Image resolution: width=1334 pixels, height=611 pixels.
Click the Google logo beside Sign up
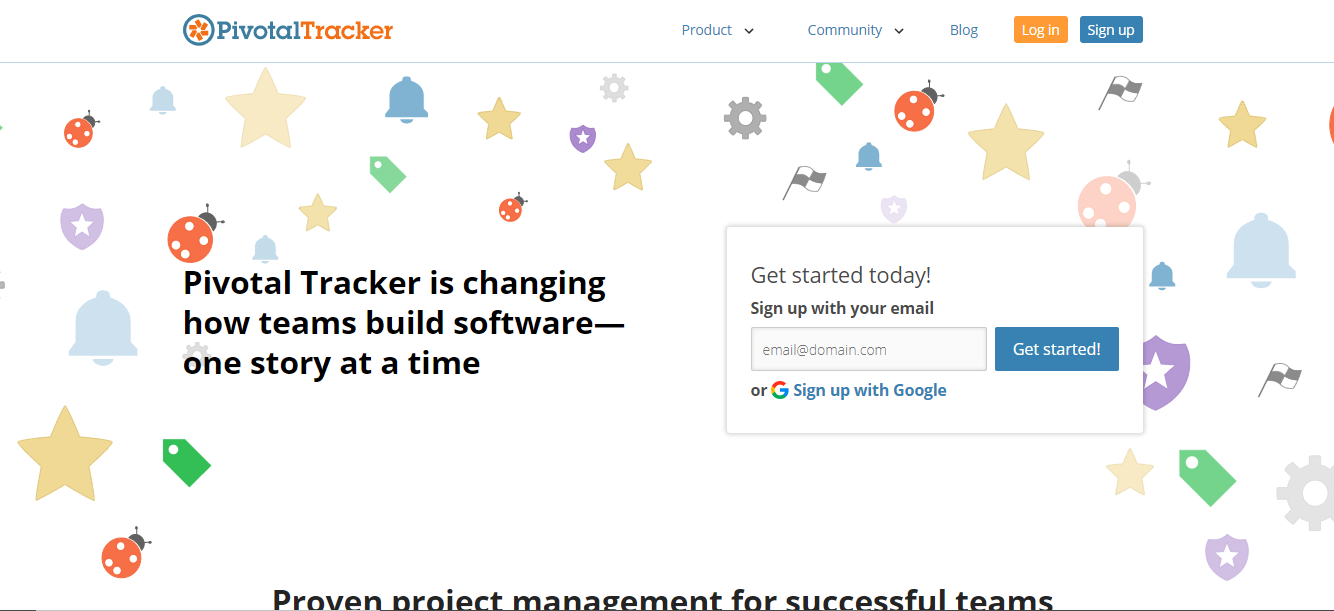tap(780, 390)
